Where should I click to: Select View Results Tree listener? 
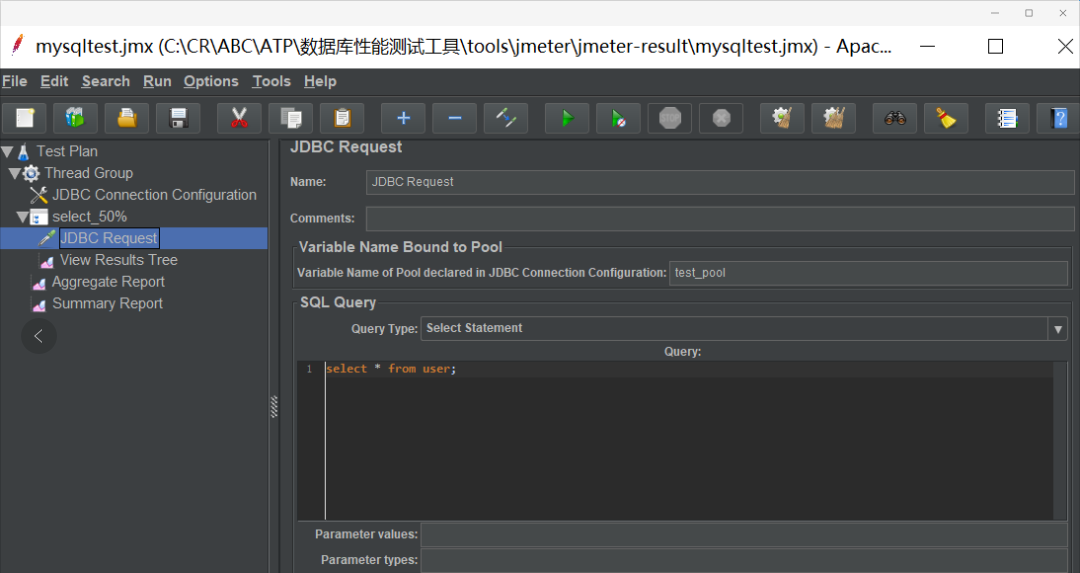118,260
